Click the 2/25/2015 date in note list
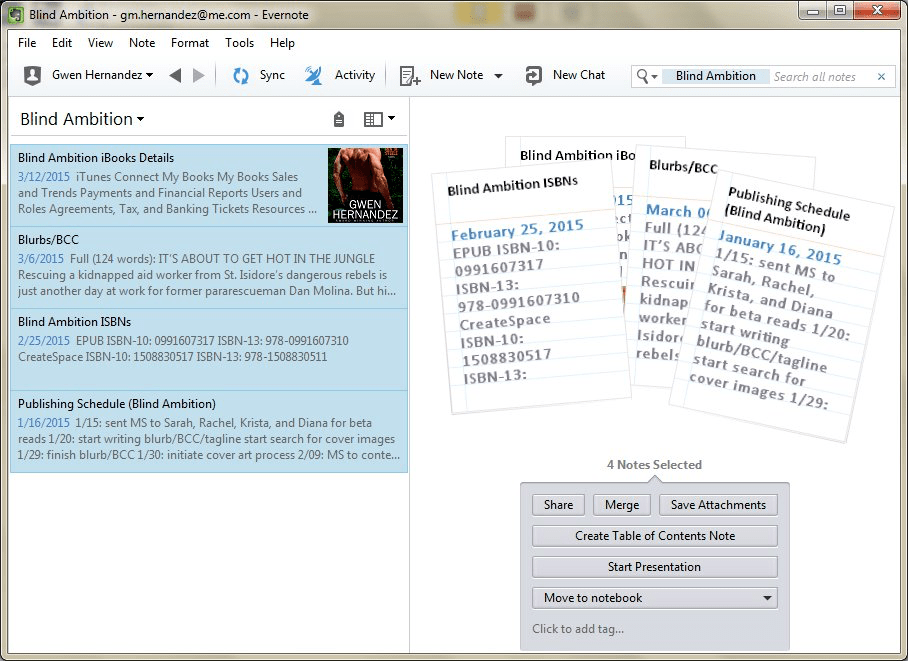 [x=43, y=341]
